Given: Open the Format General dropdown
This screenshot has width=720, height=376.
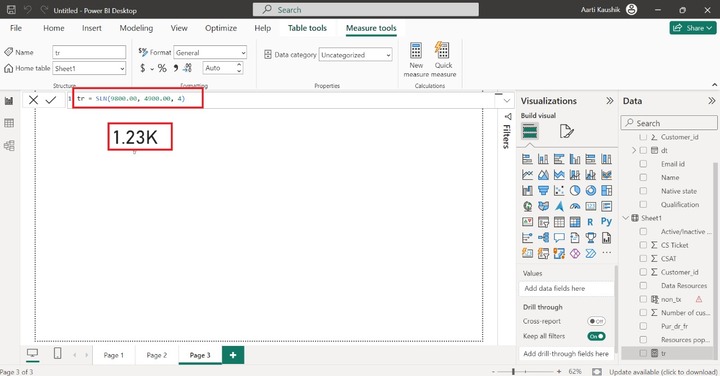Looking at the screenshot, I should (x=210, y=53).
